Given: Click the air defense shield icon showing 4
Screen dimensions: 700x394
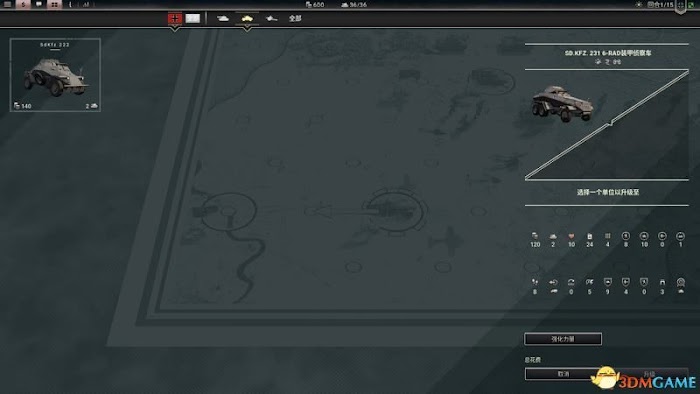Looking at the screenshot, I should (625, 282).
